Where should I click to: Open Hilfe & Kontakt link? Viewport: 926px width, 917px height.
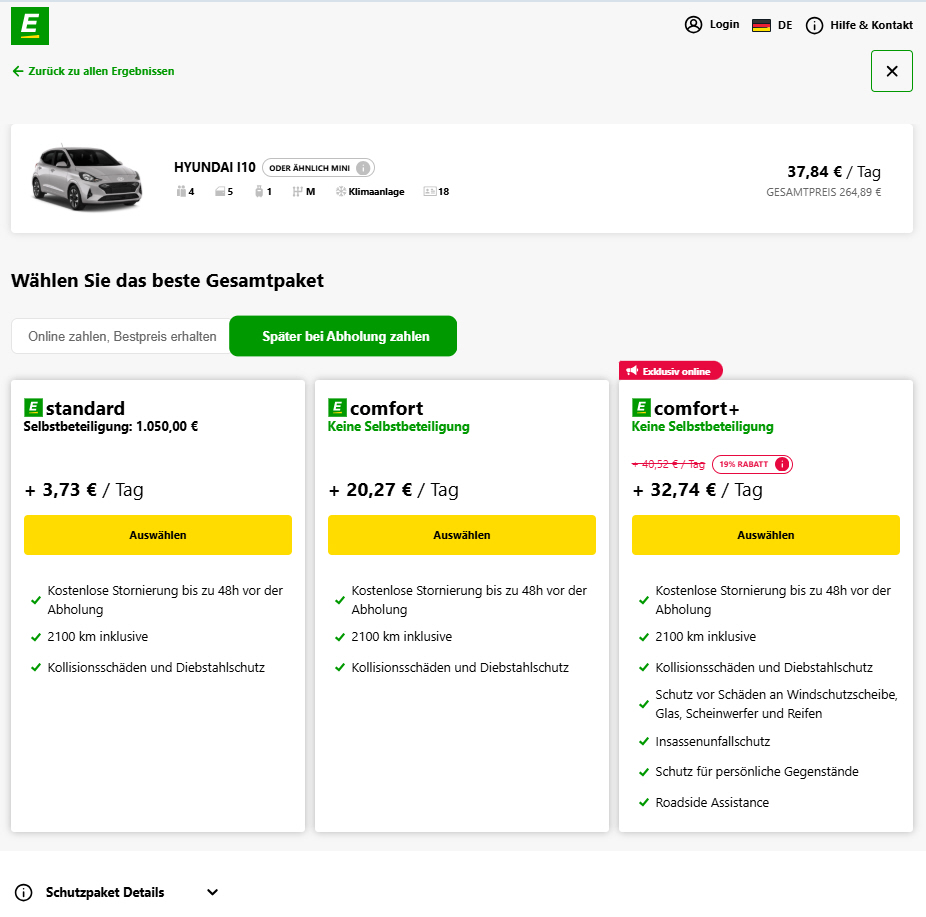click(x=871, y=25)
